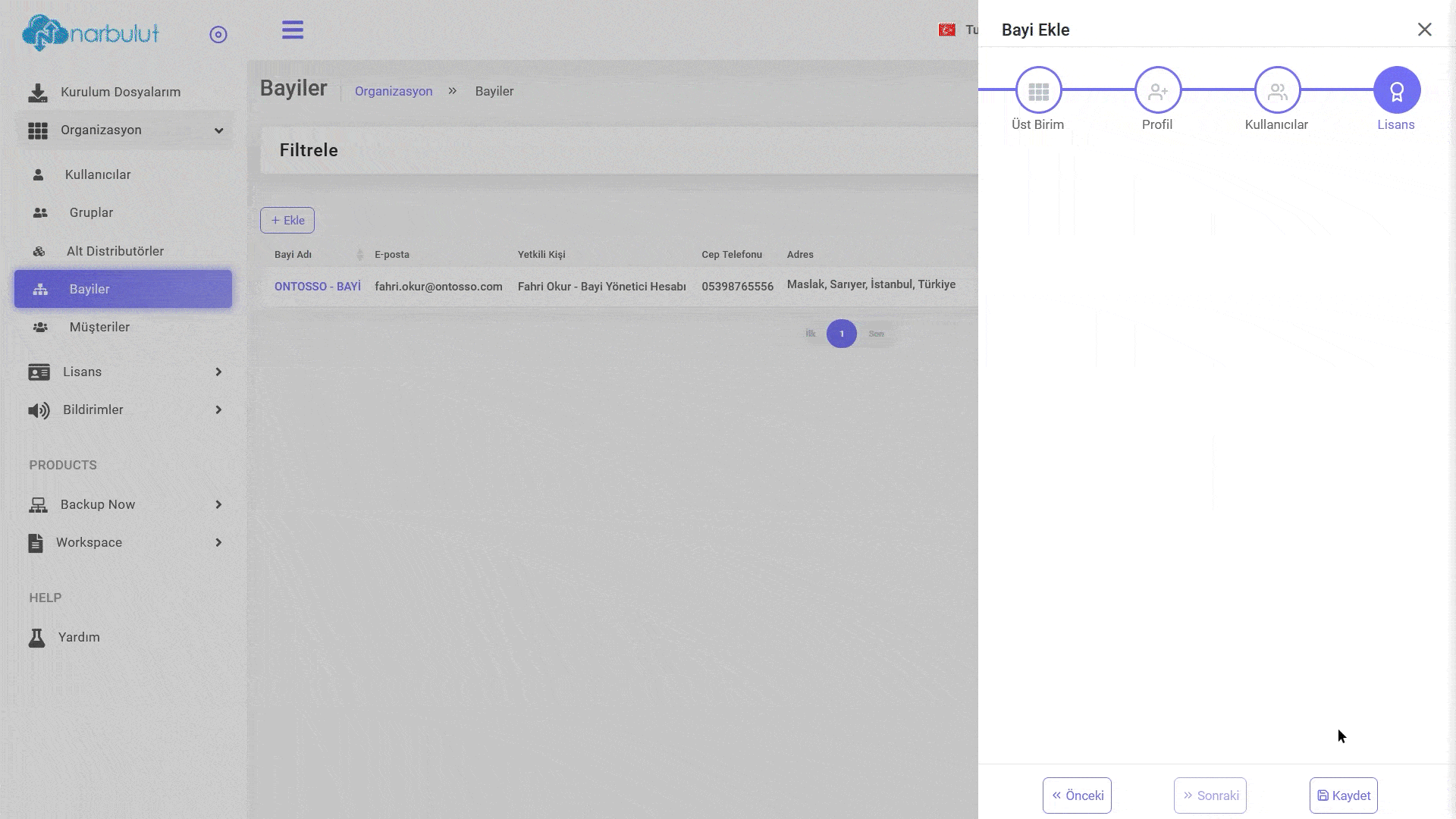Expand the Lisans sidebar menu arrow
This screenshot has width=1456, height=819.
point(218,372)
